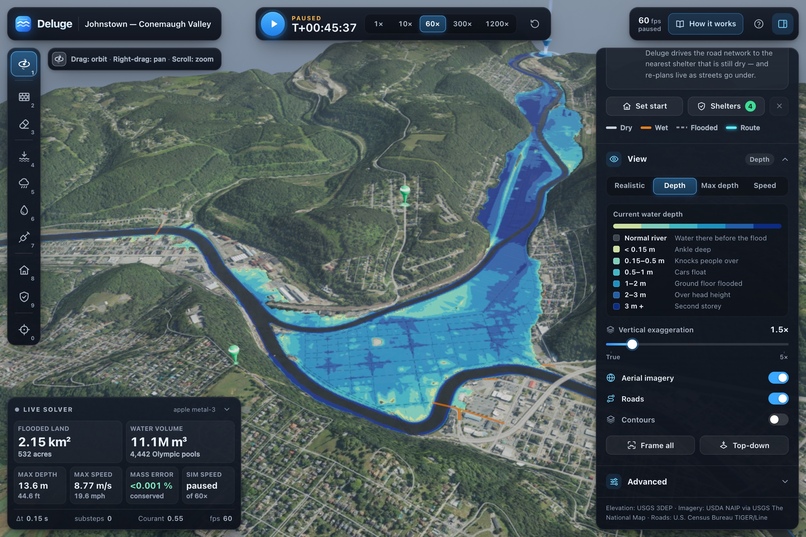The width and height of the screenshot is (806, 537).
Task: Set simulation speed to 300×
Action: [x=462, y=24]
